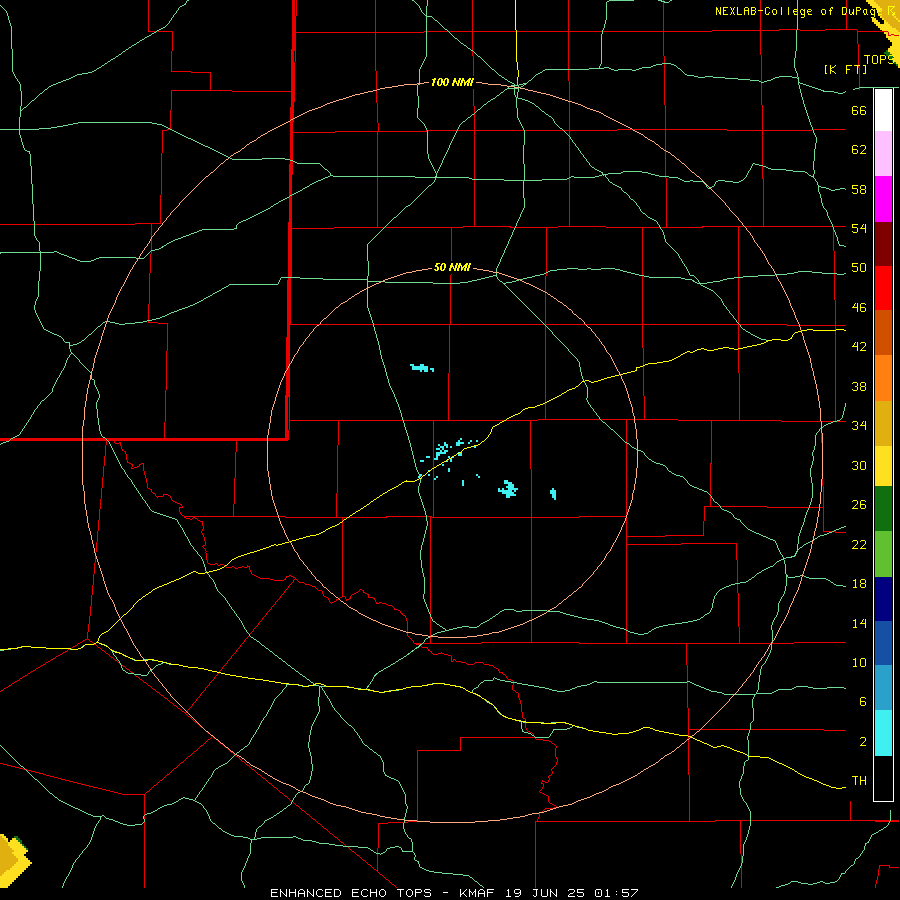Pick the gold legend swatch
The width and height of the screenshot is (900, 900).
(883, 423)
